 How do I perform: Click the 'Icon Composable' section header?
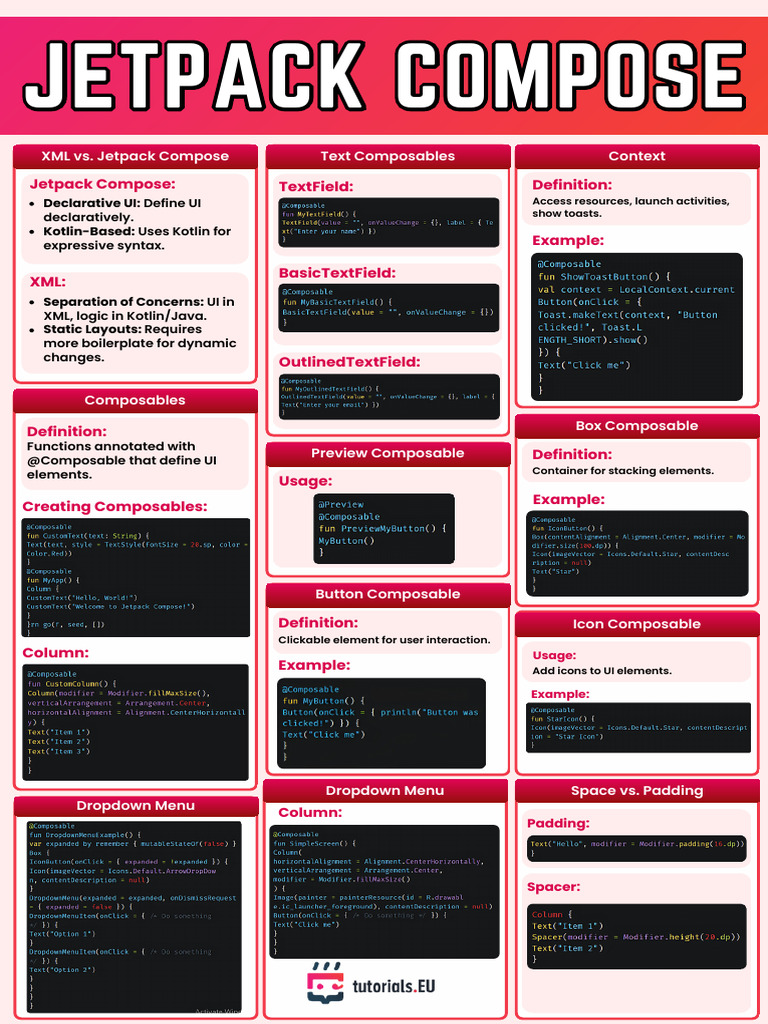(637, 624)
